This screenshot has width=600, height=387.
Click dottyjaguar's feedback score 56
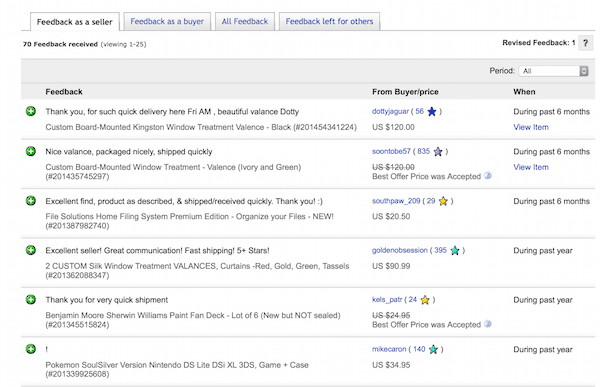point(419,111)
